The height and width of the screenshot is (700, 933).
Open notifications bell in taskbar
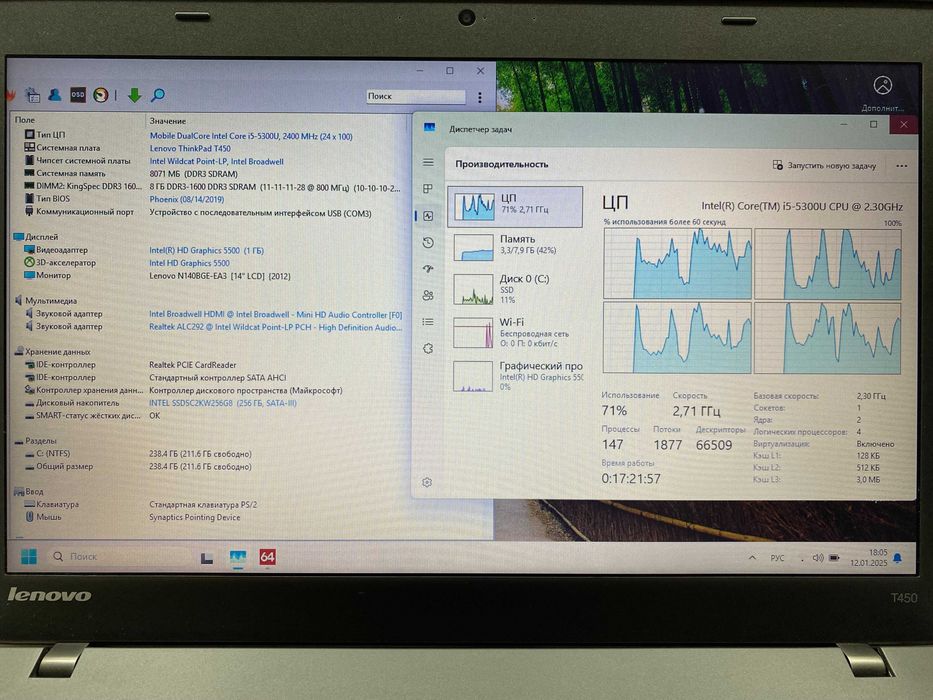[x=897, y=558]
